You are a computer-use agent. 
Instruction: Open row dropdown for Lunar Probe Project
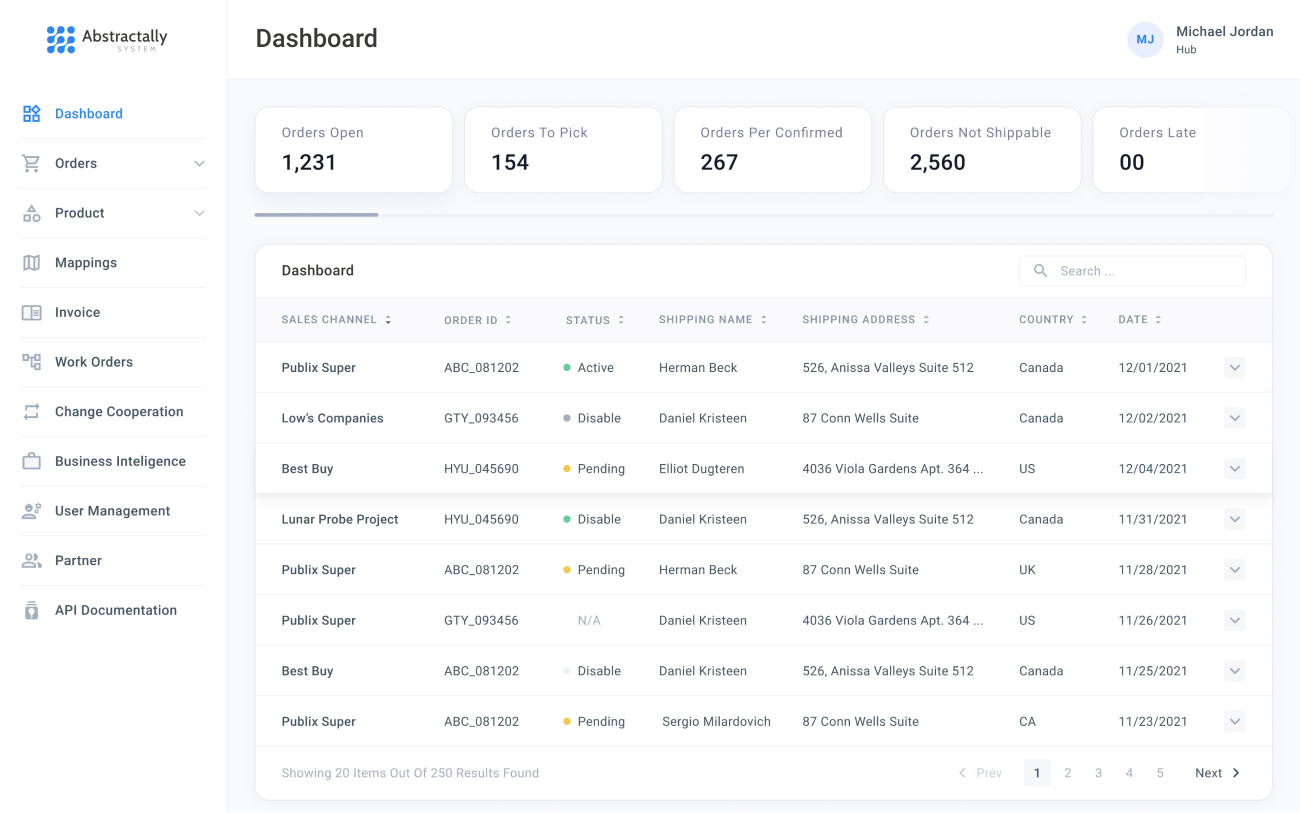[x=1235, y=520]
